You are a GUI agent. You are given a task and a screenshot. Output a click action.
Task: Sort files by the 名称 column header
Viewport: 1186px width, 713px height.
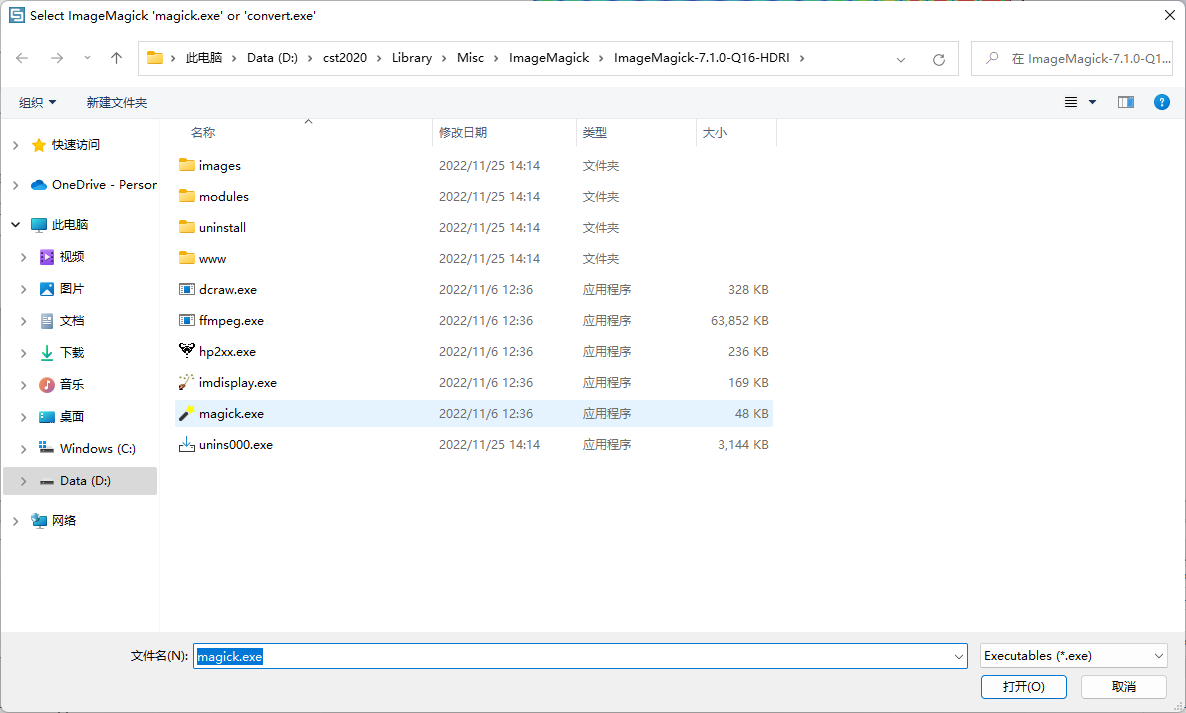(x=203, y=131)
